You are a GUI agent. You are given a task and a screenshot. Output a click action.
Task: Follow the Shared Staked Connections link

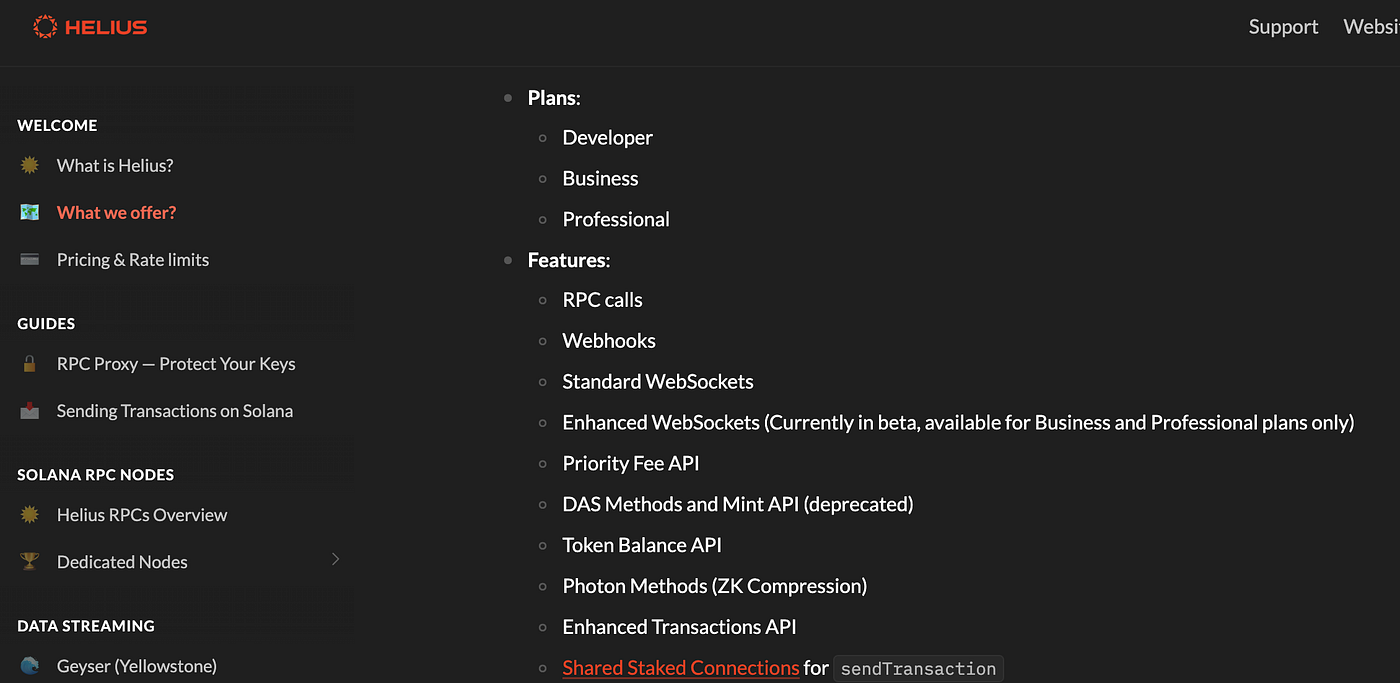click(681, 668)
